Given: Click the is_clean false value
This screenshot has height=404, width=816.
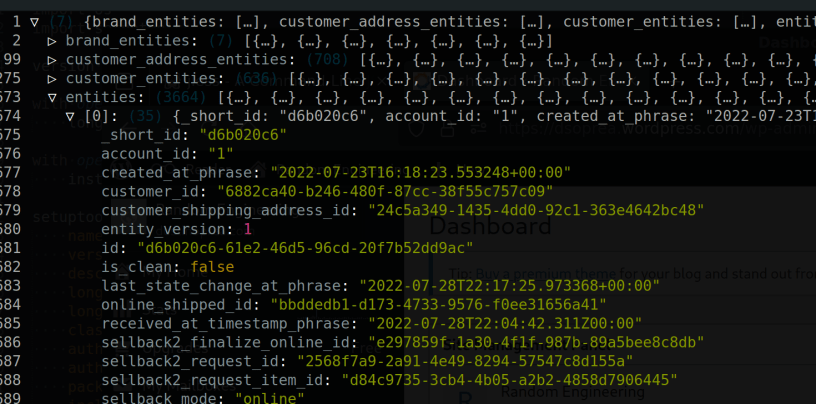Looking at the screenshot, I should [x=211, y=267].
